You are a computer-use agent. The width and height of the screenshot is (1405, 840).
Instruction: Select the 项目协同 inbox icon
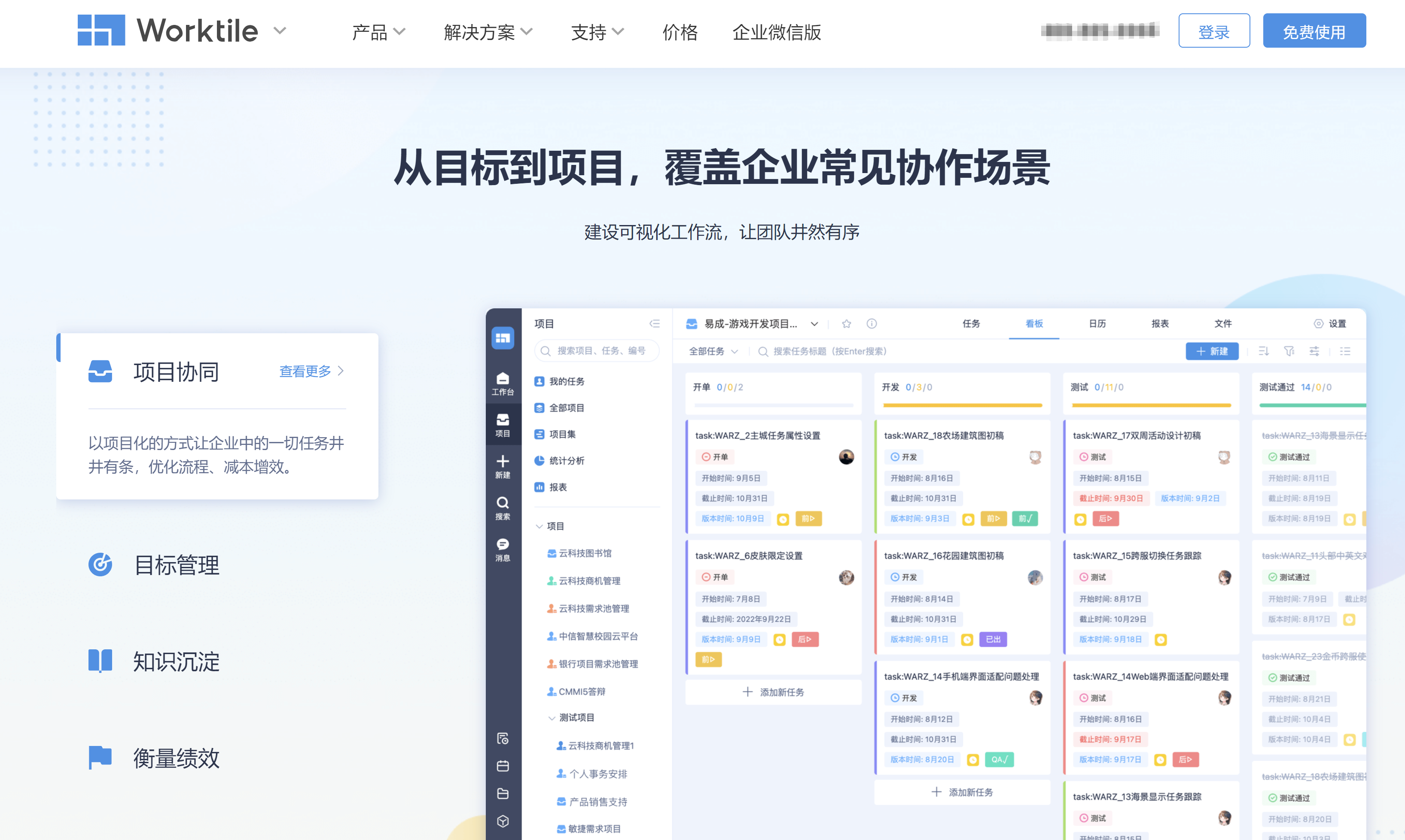[100, 372]
